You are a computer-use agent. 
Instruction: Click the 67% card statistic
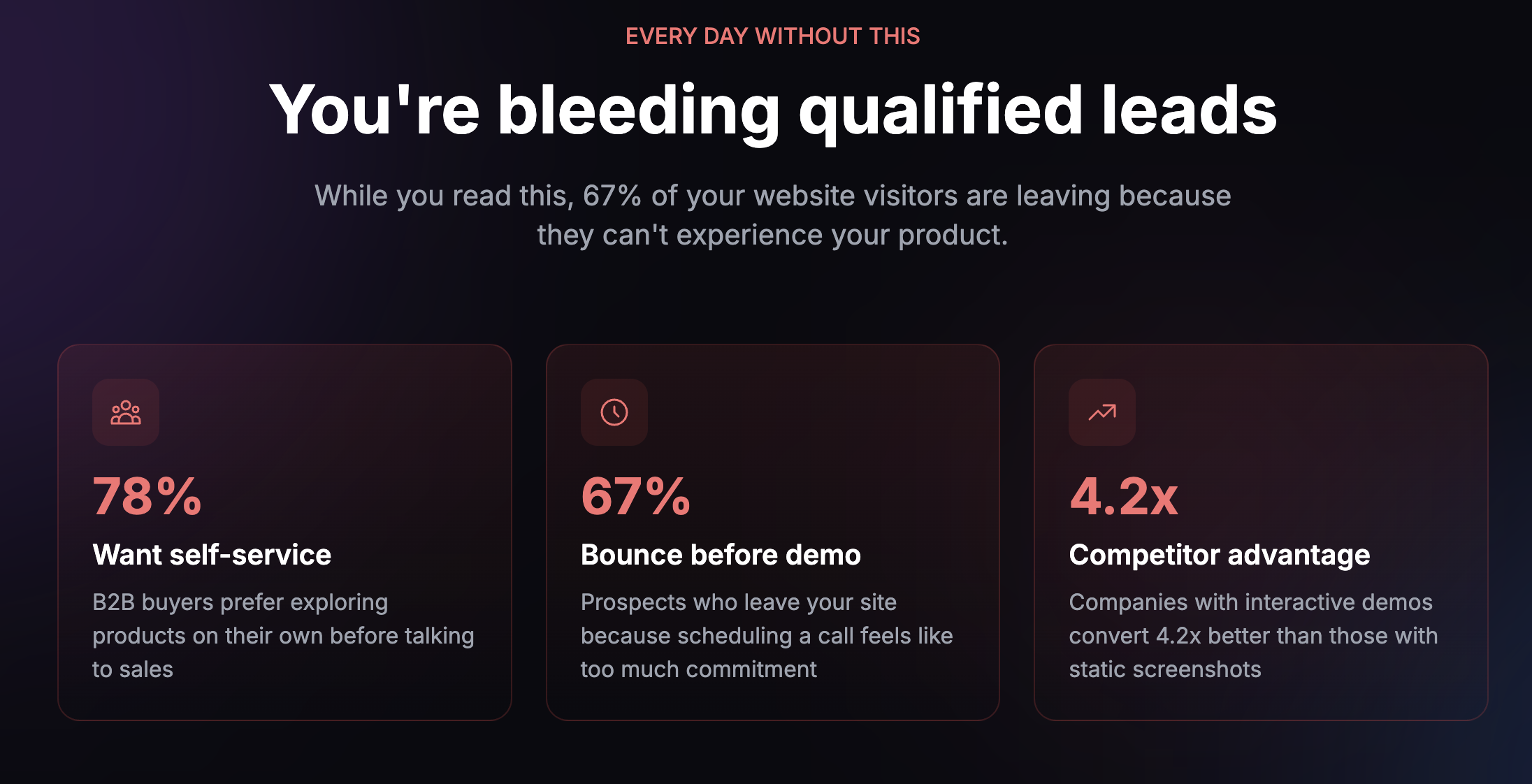click(635, 497)
